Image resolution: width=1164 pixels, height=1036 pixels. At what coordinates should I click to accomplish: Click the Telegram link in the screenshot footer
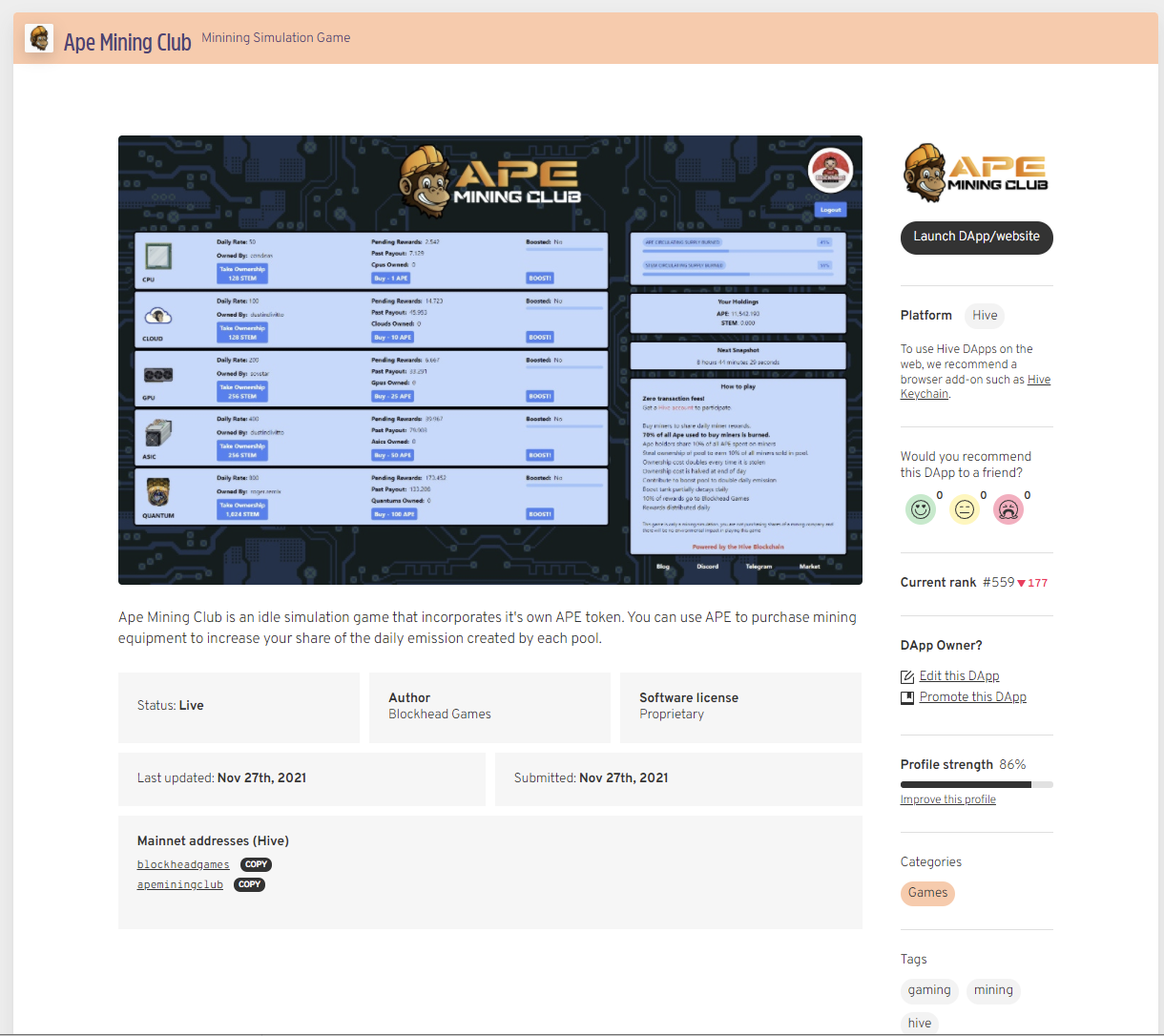pyautogui.click(x=759, y=567)
